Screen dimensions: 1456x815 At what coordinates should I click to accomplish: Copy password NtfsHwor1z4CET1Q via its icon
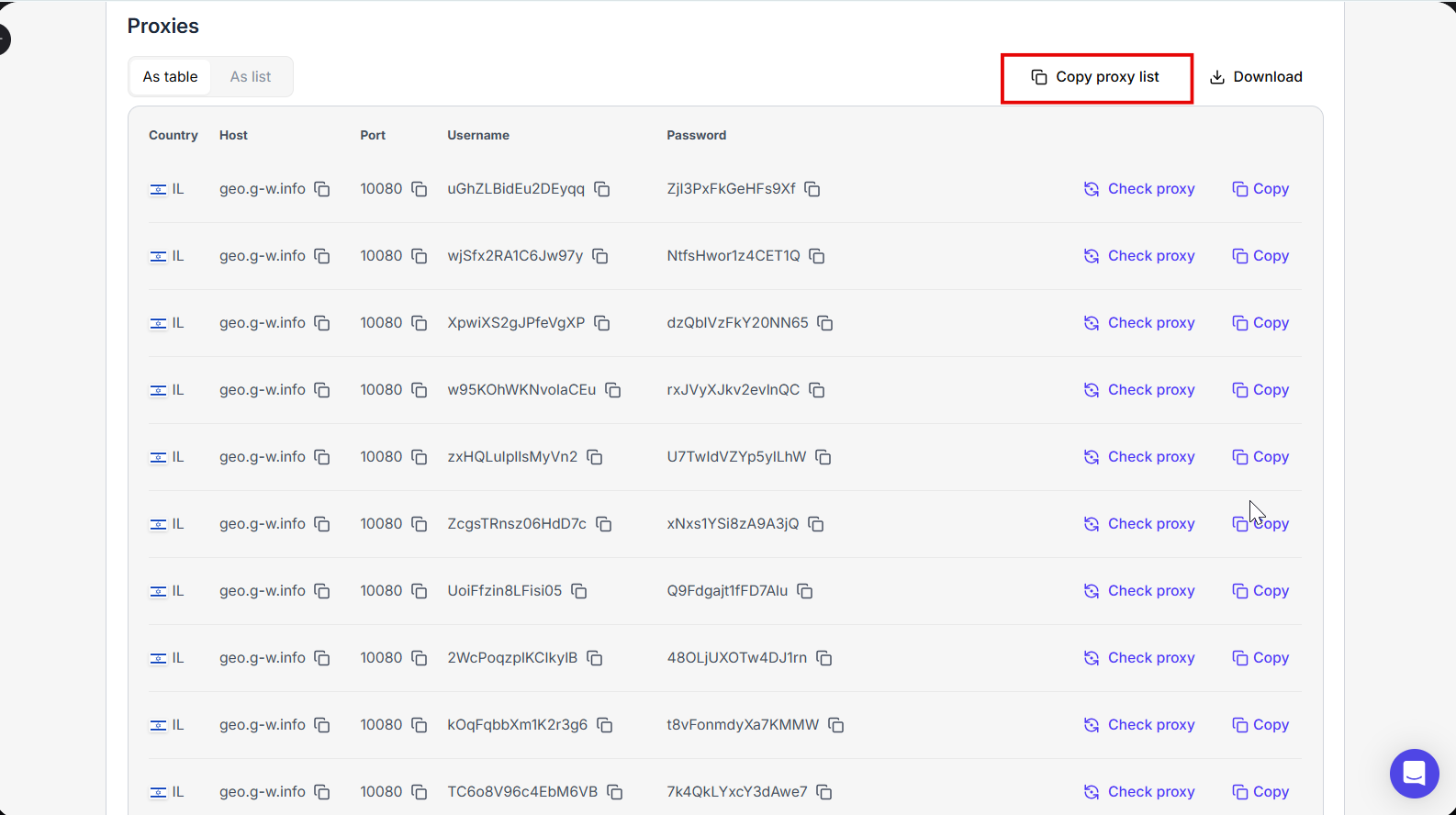click(x=817, y=256)
